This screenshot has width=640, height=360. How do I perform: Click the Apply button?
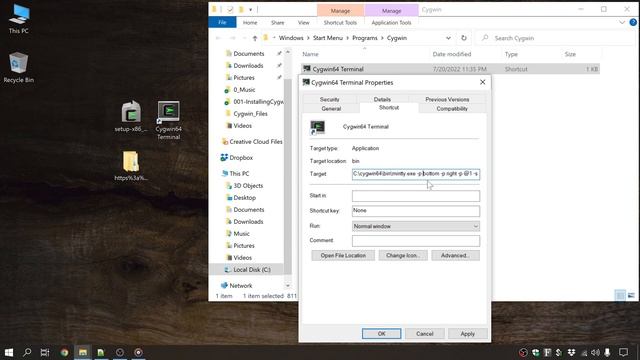[x=467, y=333]
